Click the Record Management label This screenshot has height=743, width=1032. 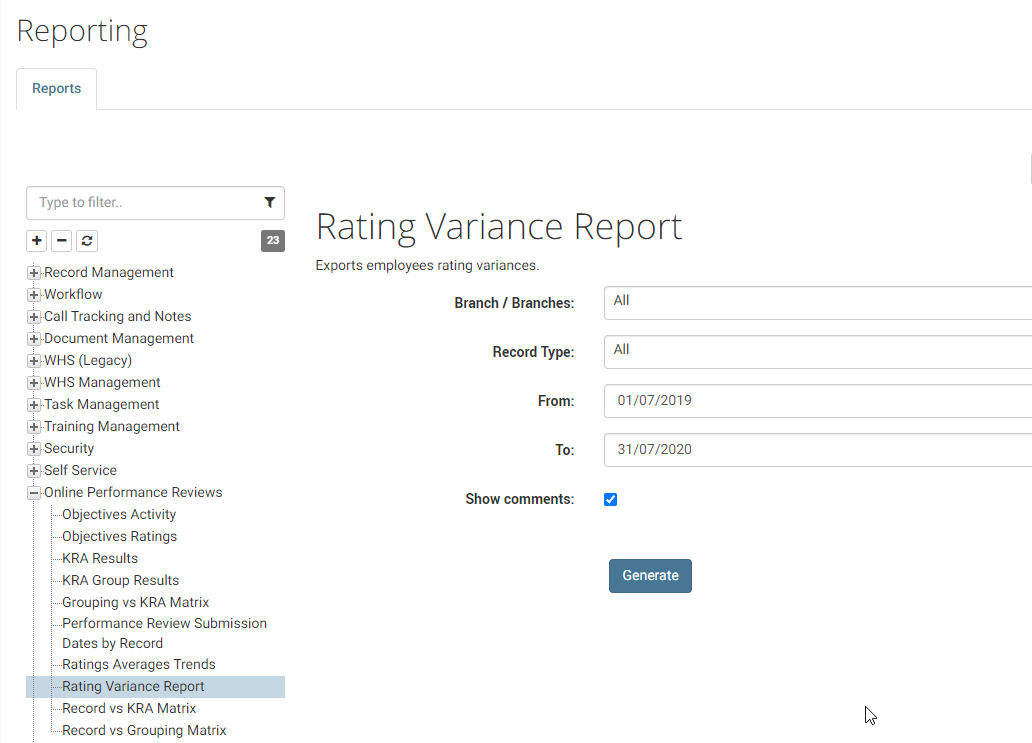[x=109, y=272]
